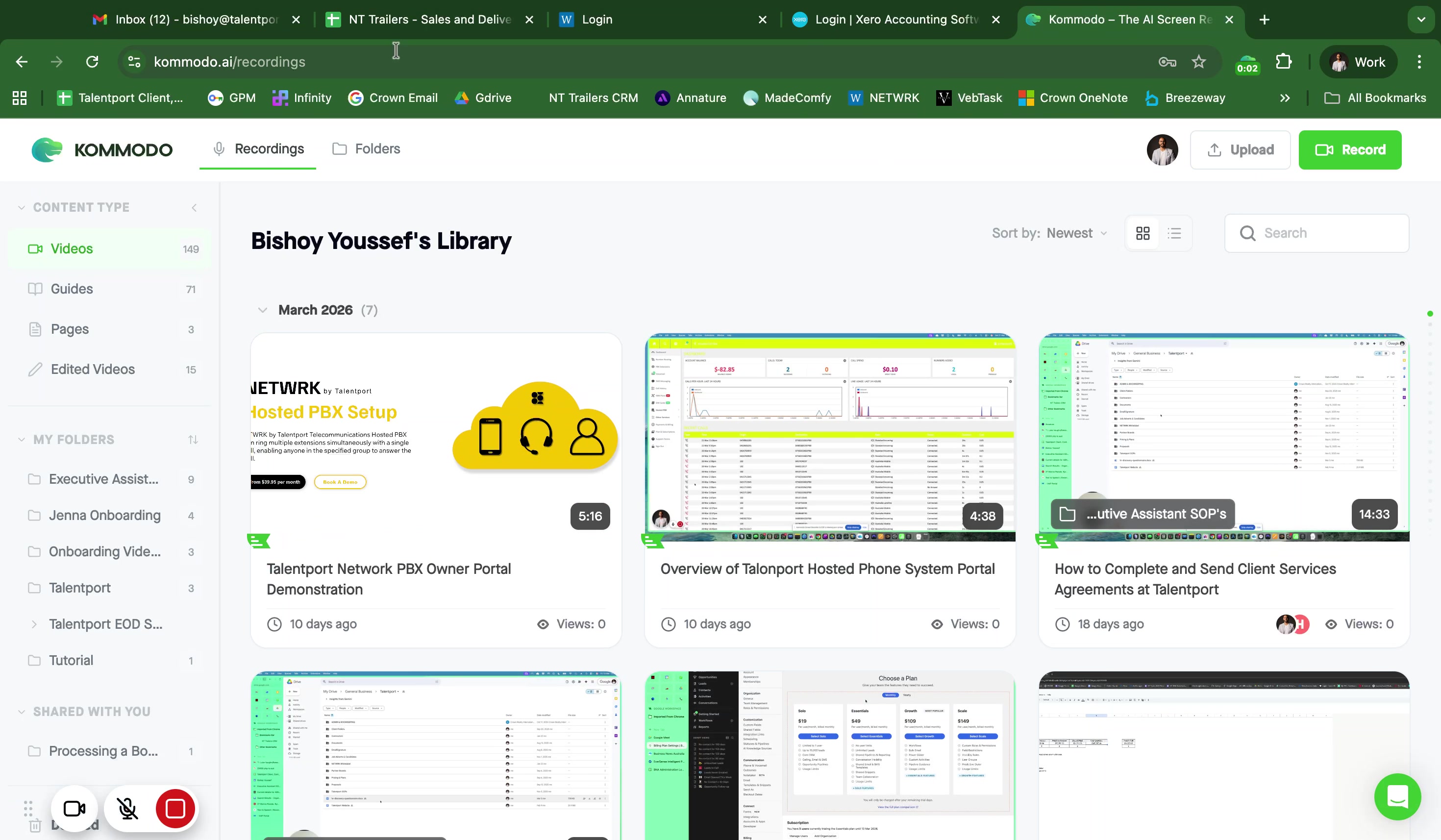This screenshot has width=1441, height=840.
Task: Collapse the March 2026 section
Action: (263, 310)
